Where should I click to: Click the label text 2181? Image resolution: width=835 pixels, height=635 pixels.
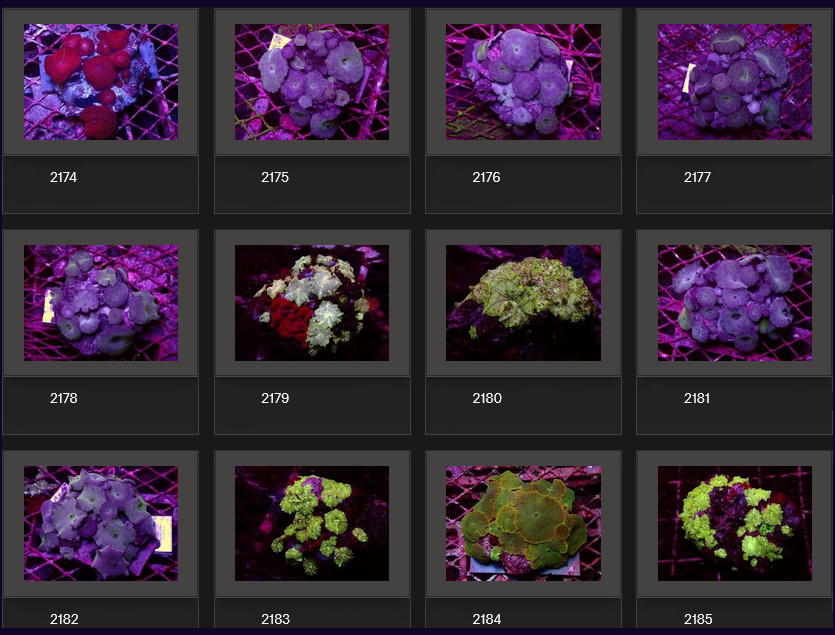pos(697,398)
